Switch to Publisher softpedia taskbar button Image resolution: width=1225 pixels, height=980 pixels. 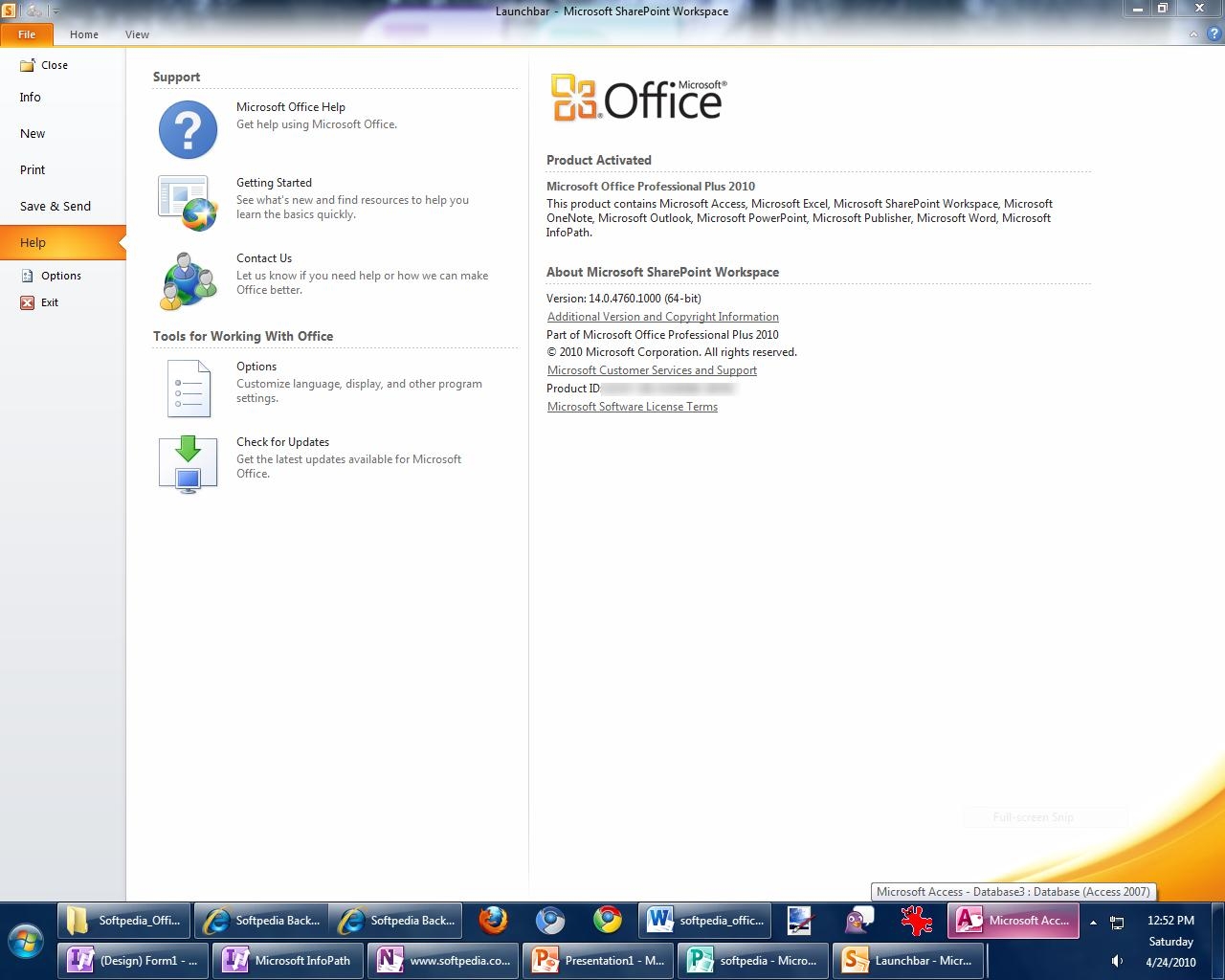click(753, 960)
